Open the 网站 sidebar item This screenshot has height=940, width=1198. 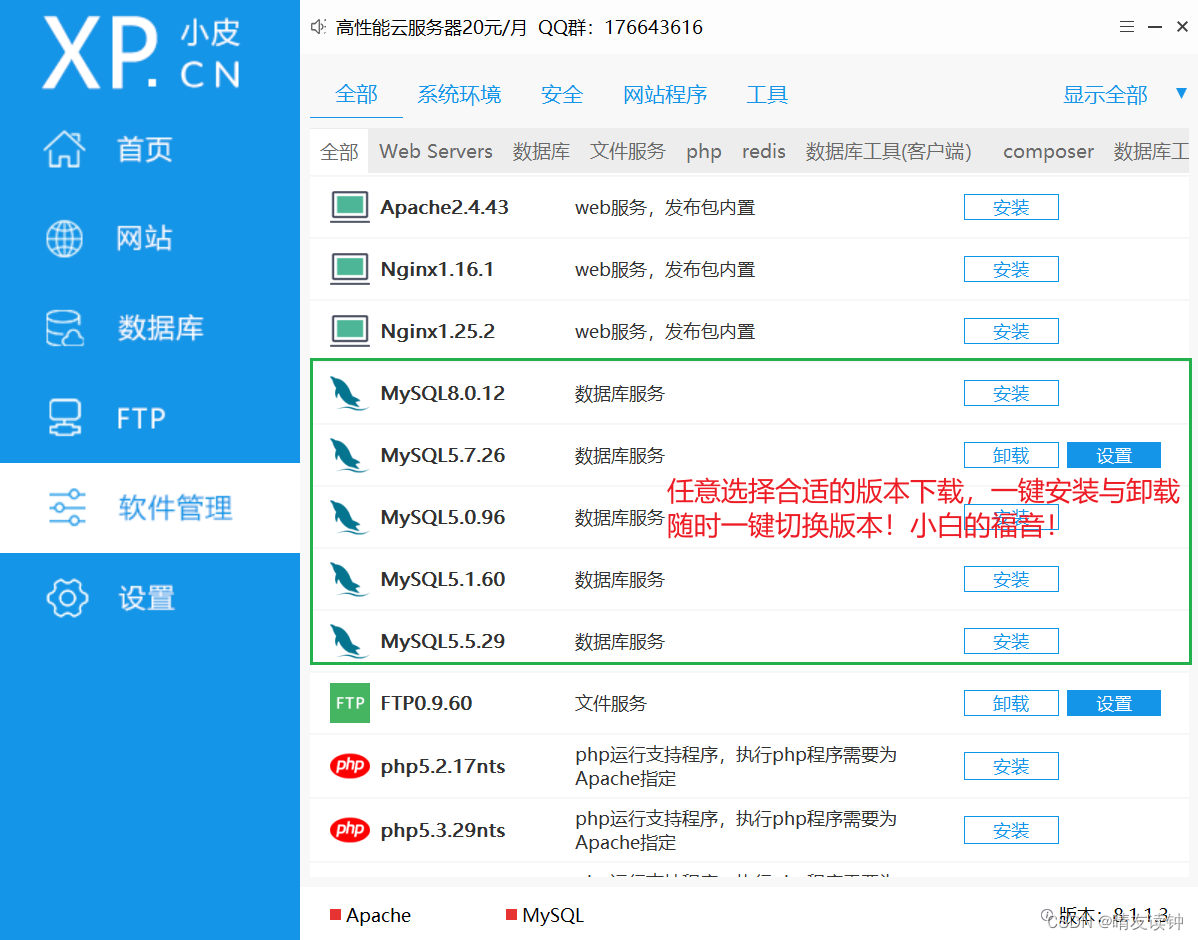150,238
